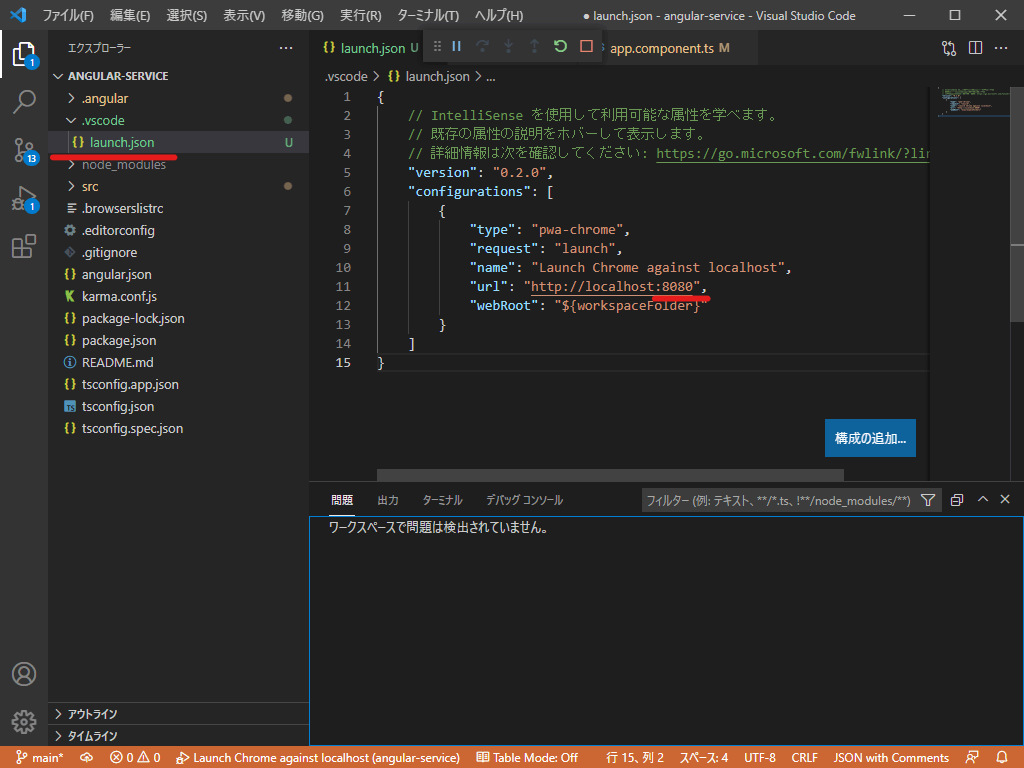Click Launch Chrome against localhost status item

click(318, 758)
